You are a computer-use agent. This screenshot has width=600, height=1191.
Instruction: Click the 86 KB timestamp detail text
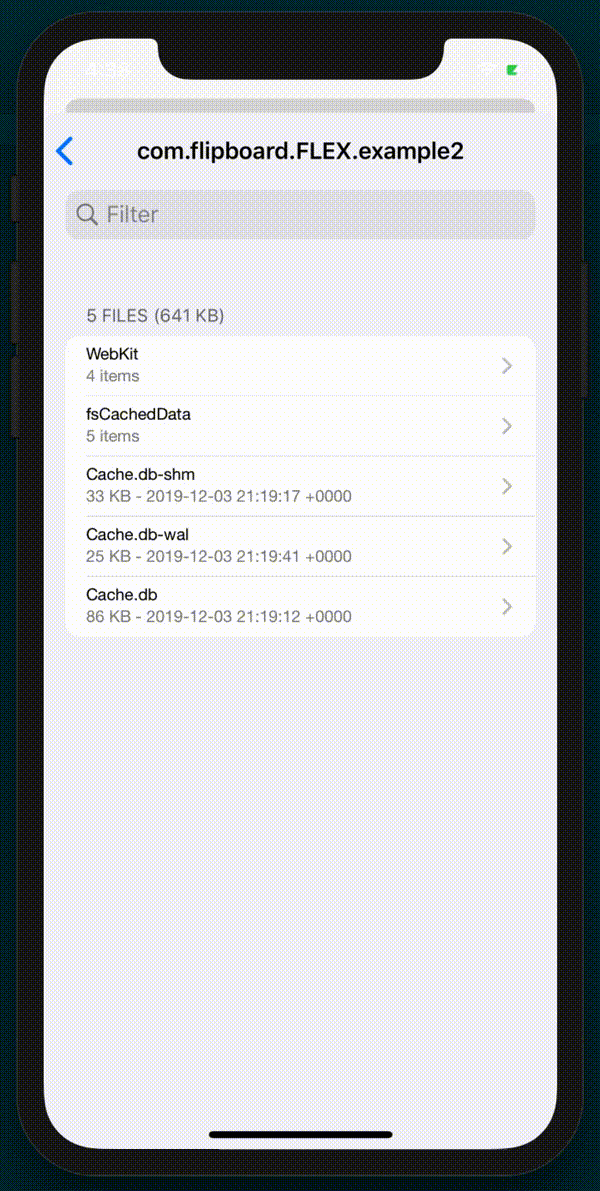tap(219, 617)
